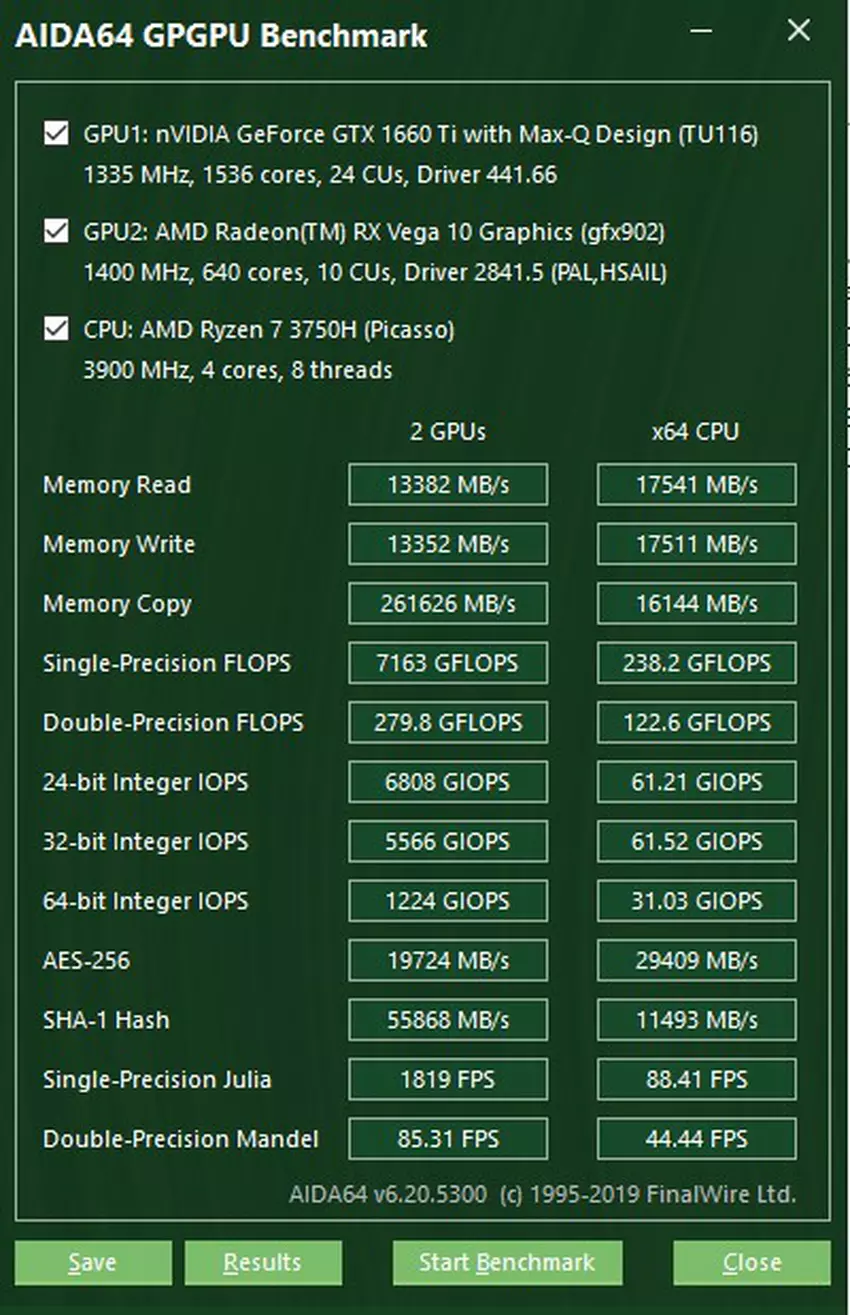Uncheck the GPU1 GeForce GTX 1660 Ti checkbox

tap(56, 134)
